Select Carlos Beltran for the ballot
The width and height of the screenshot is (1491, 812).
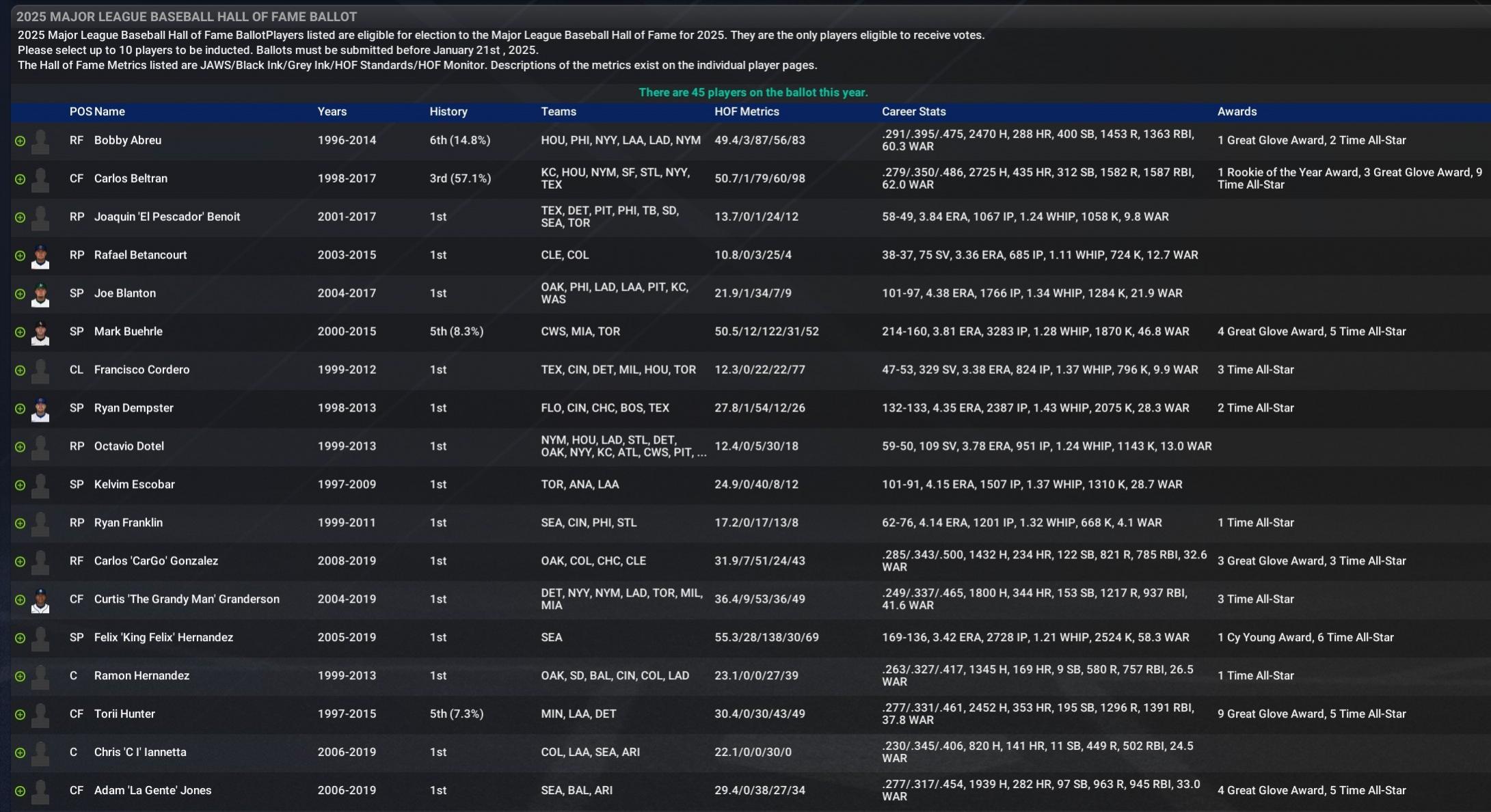coord(21,178)
